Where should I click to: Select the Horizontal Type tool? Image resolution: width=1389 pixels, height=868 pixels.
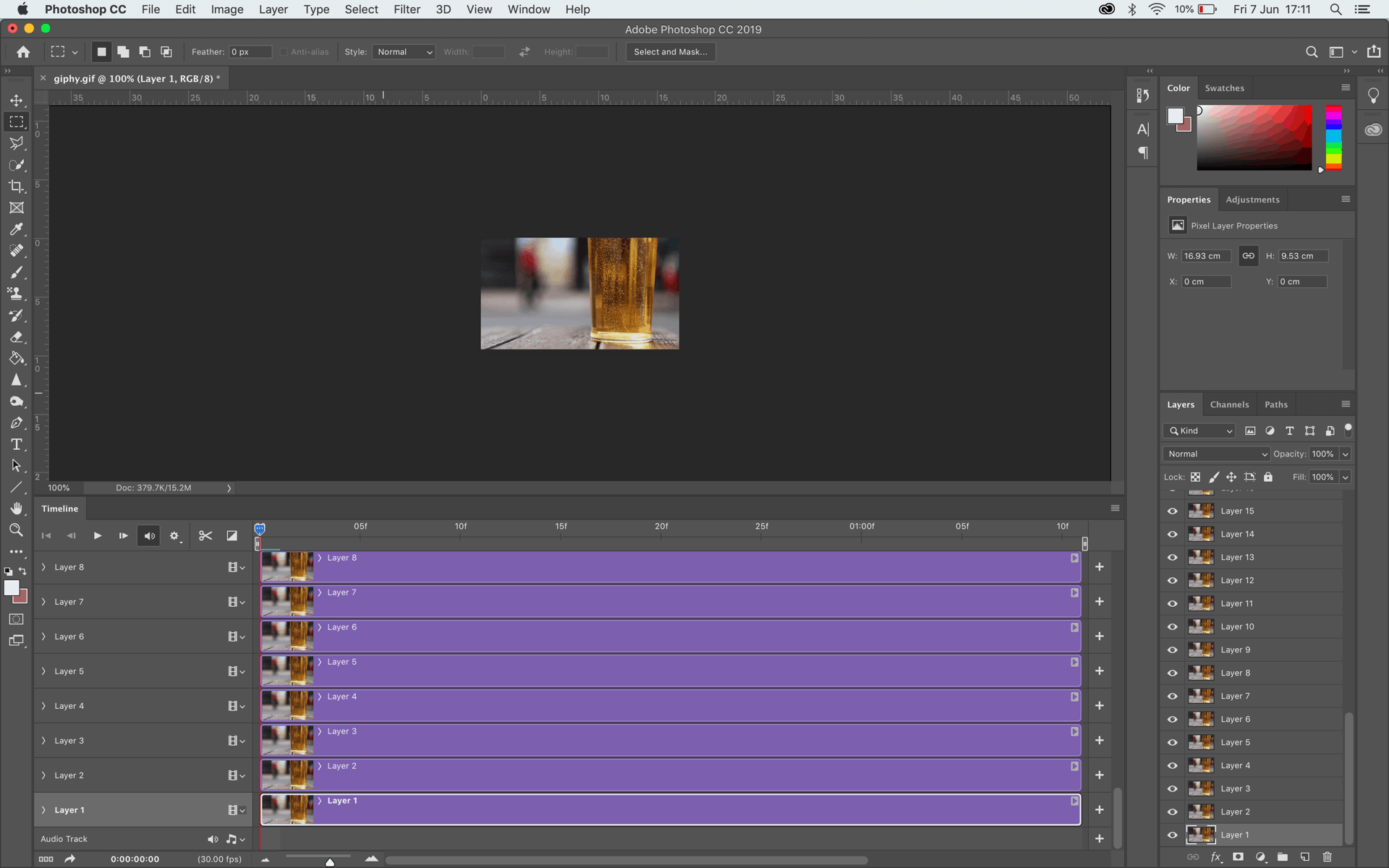[x=16, y=444]
